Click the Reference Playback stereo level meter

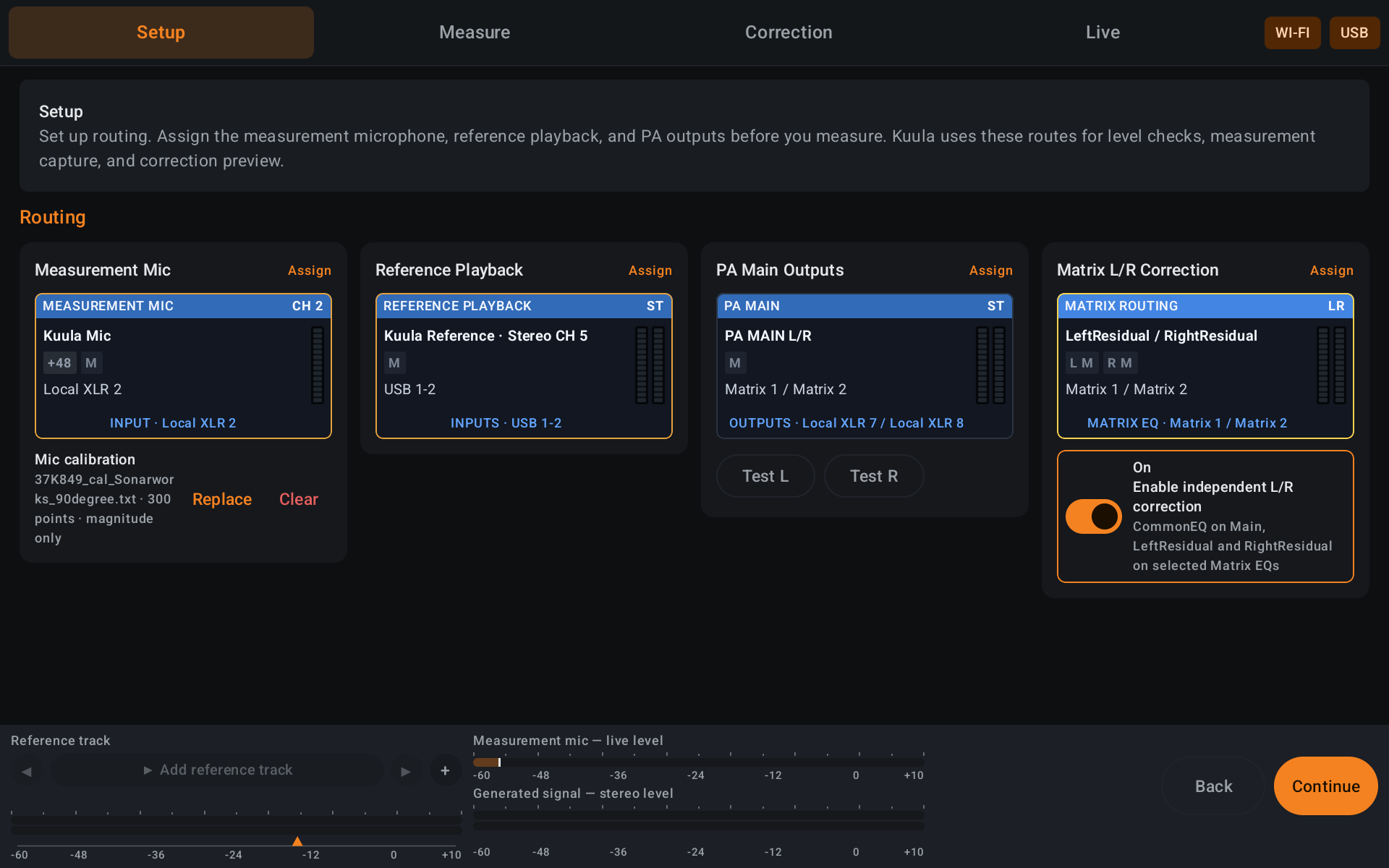tap(650, 365)
